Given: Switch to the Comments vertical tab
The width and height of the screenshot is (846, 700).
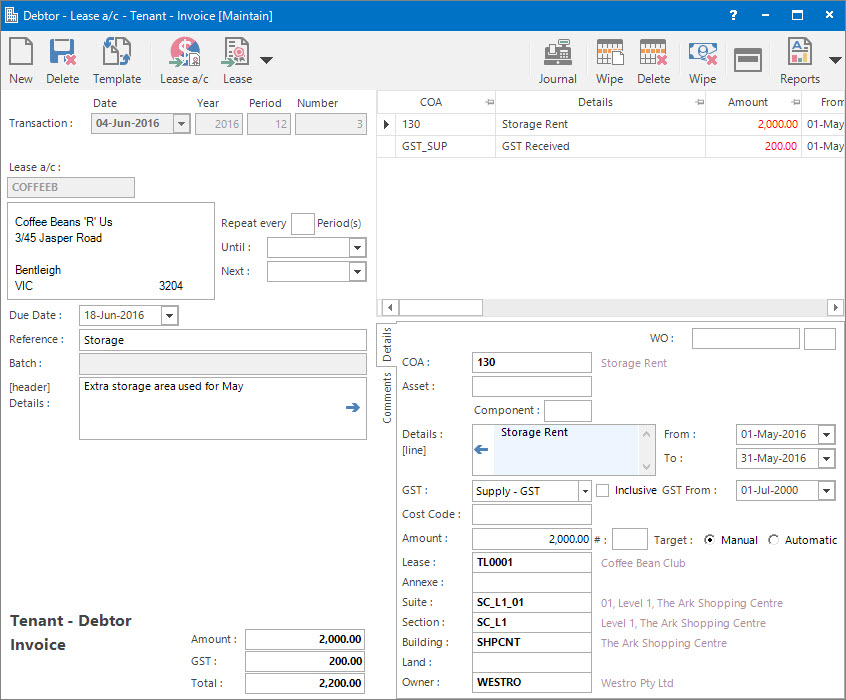Looking at the screenshot, I should [x=387, y=398].
